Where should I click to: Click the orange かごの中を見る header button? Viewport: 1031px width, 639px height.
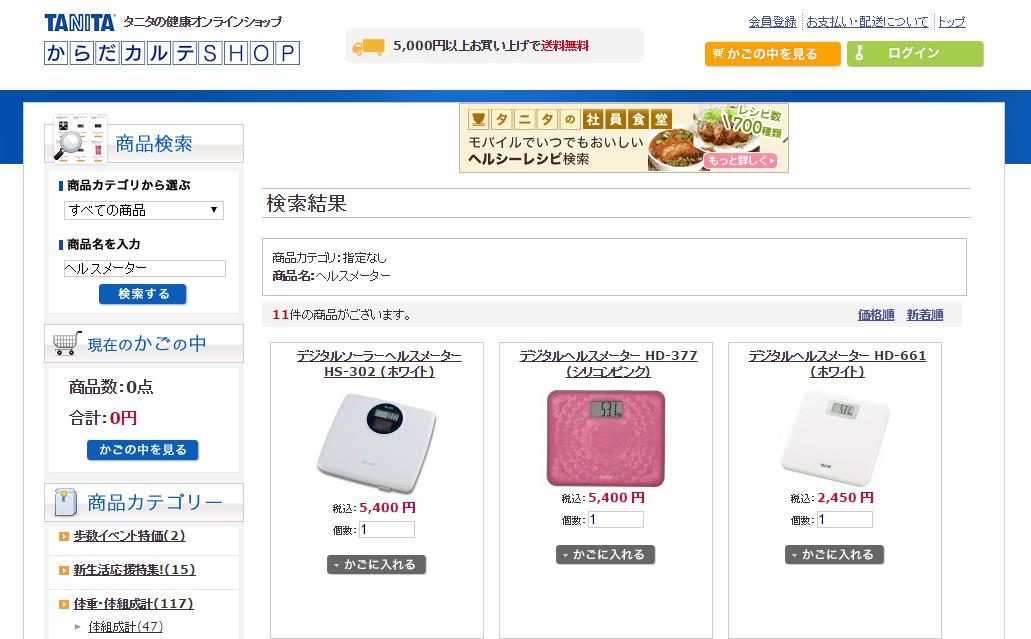773,54
